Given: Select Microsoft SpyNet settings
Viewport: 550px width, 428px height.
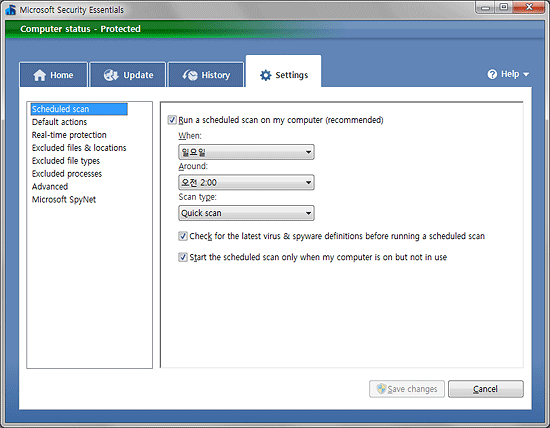Looking at the screenshot, I should (x=64, y=200).
